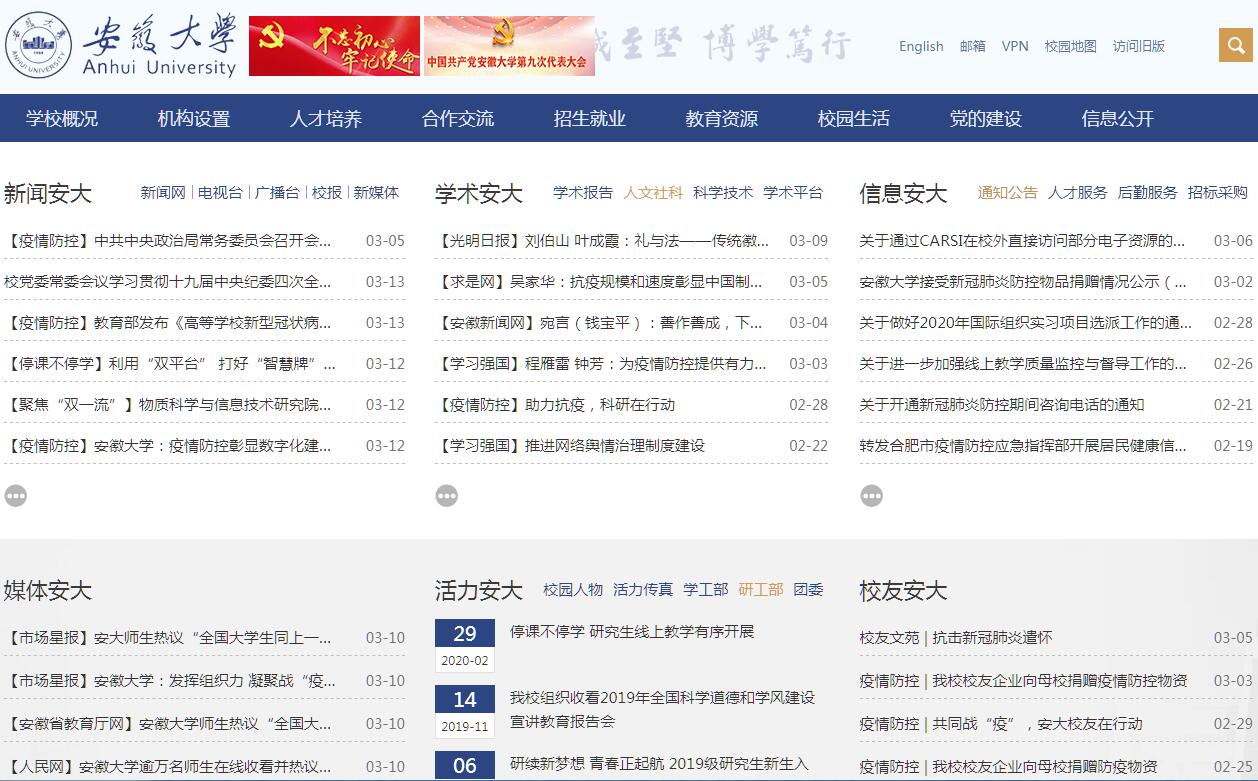Viewport: 1258px width, 781px height.
Task: Click the orange search magnifier icon
Action: [x=1238, y=46]
